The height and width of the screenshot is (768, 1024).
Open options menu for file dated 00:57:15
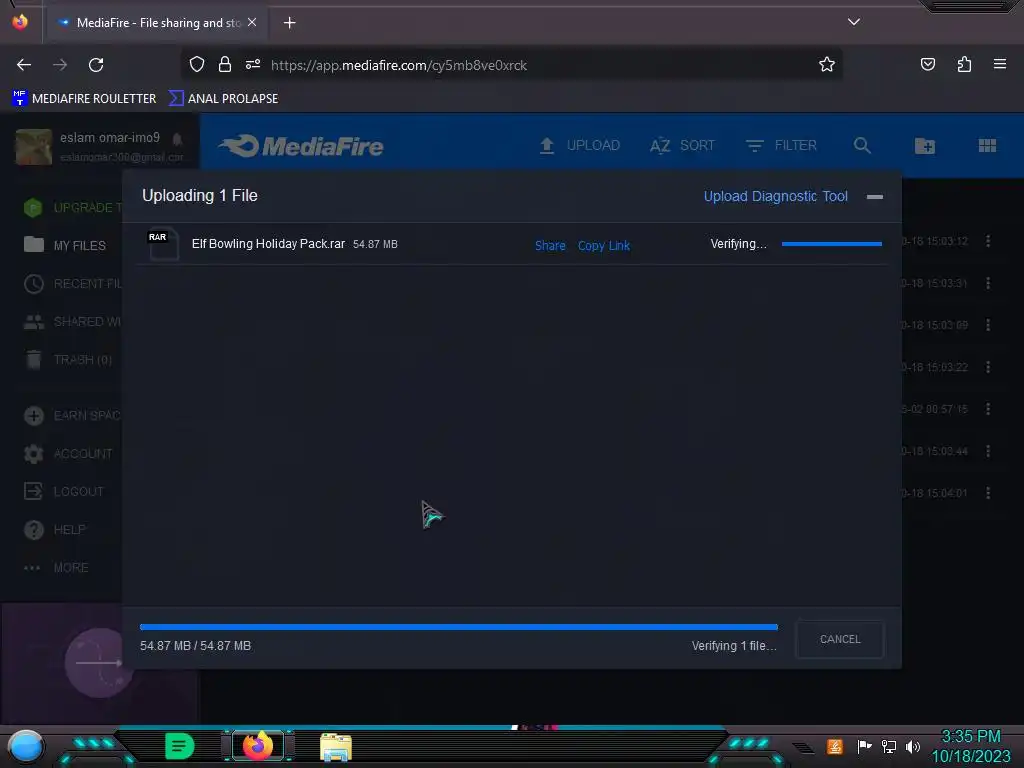[987, 409]
